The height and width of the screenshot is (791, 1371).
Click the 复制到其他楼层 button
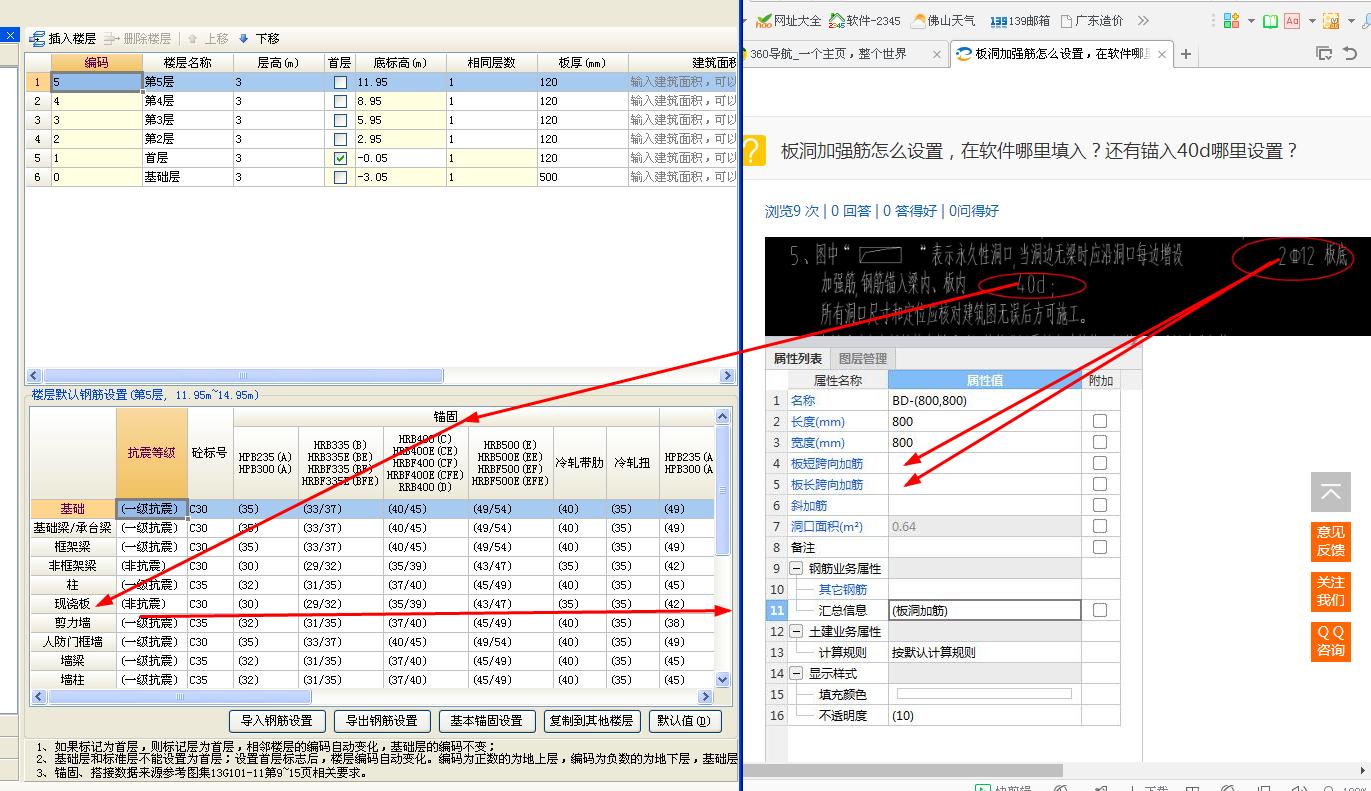pos(591,720)
